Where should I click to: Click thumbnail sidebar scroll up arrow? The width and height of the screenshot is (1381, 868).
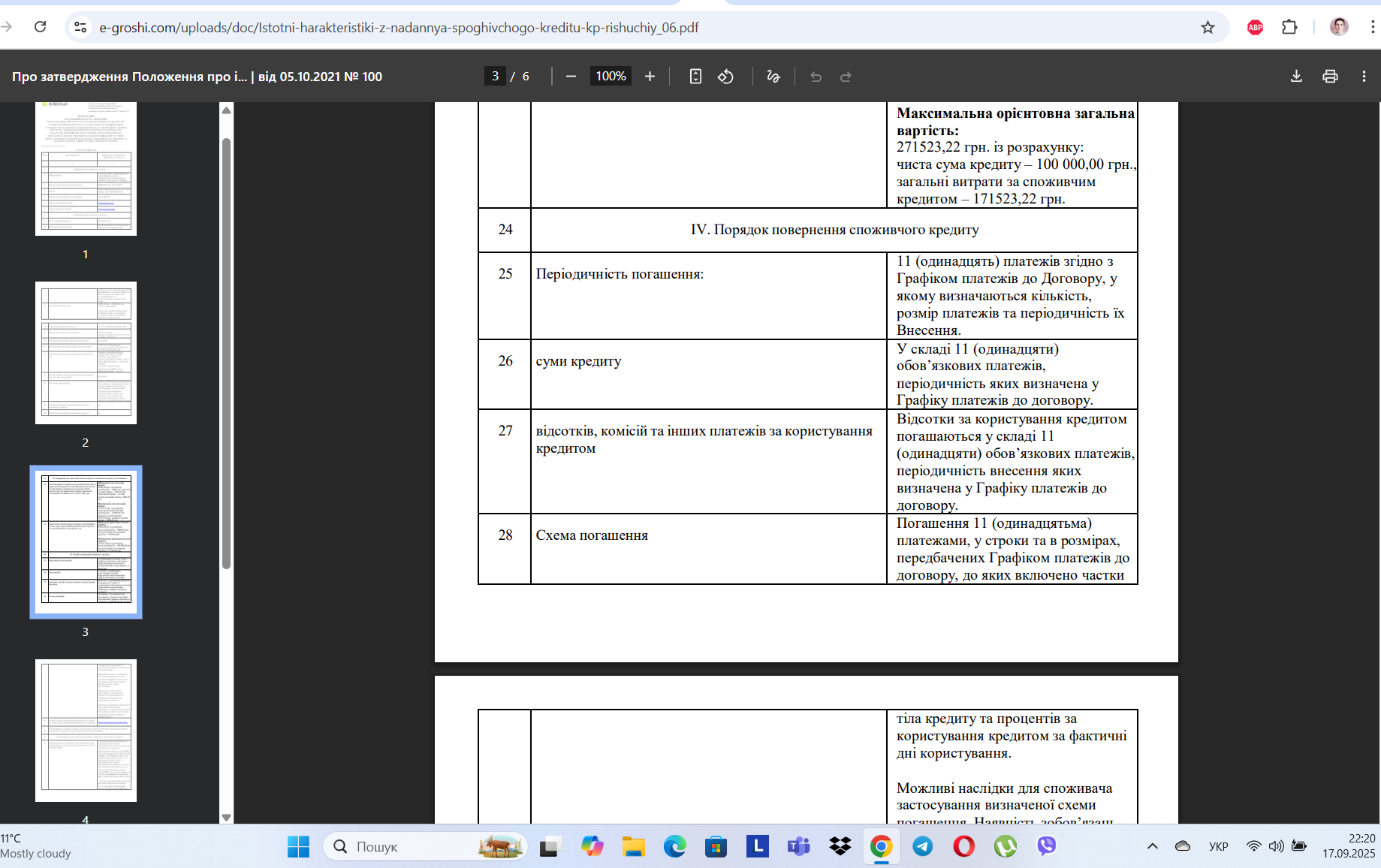[x=226, y=110]
